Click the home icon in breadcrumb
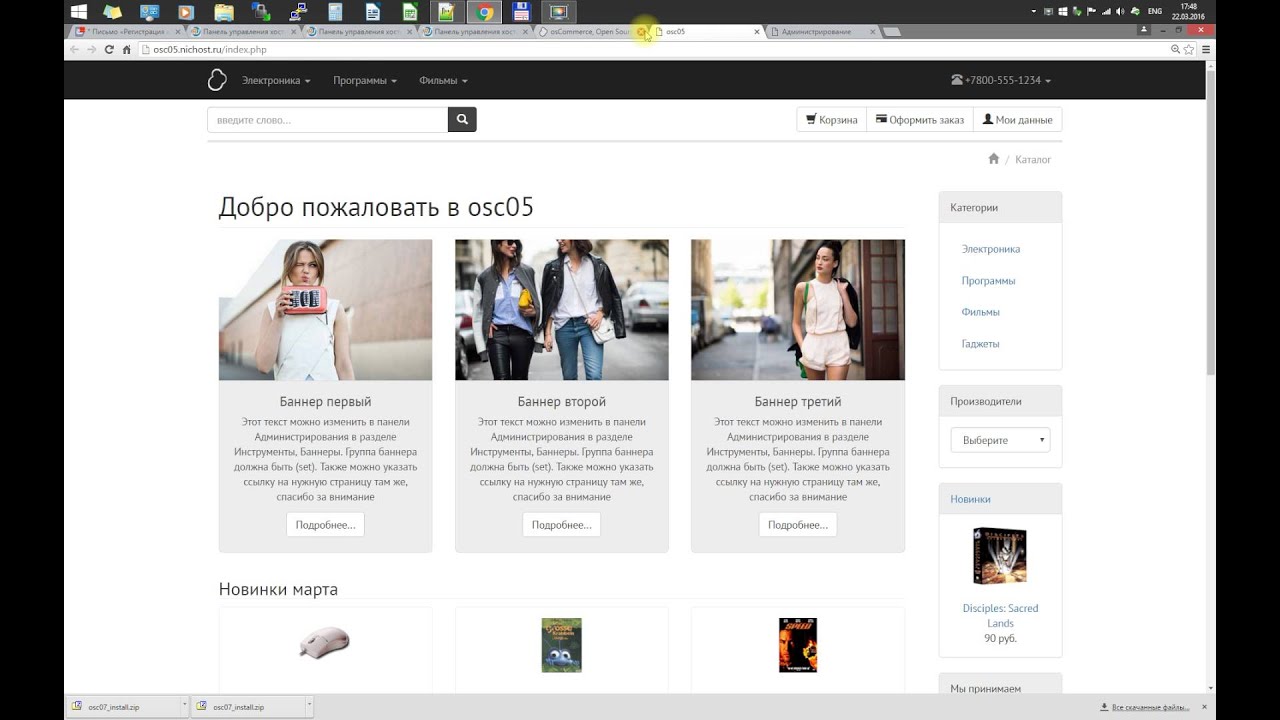The width and height of the screenshot is (1280, 720). point(993,159)
